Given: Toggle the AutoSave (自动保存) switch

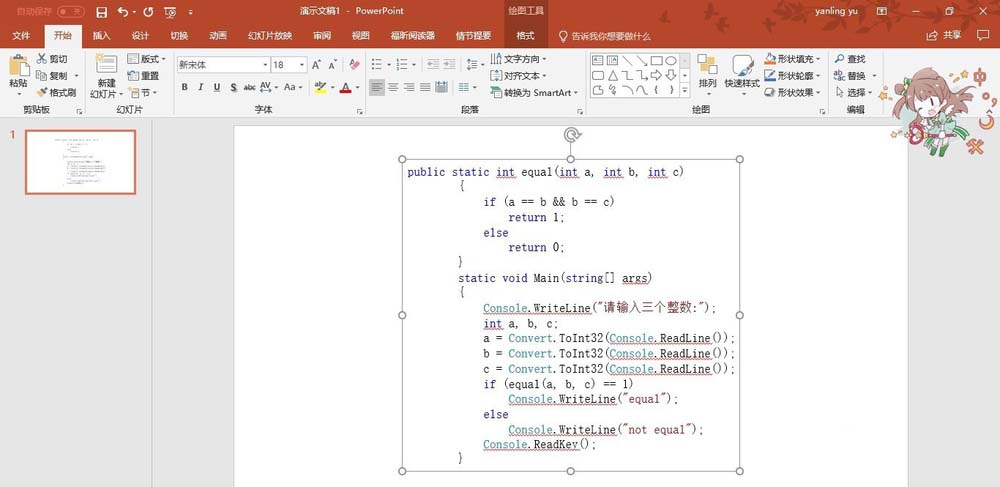Looking at the screenshot, I should click(x=70, y=12).
